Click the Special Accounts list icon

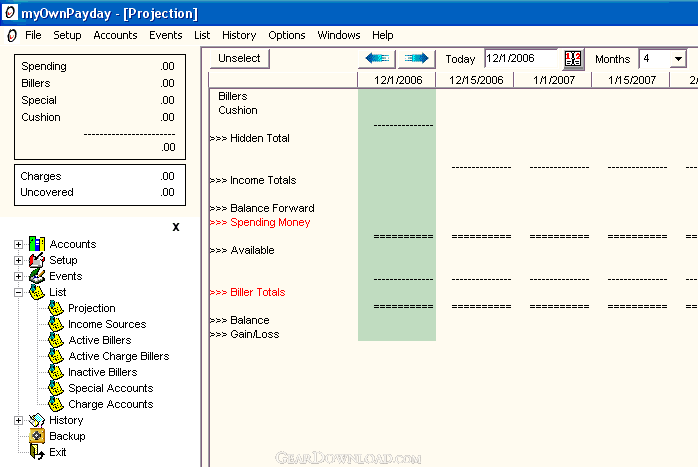56,388
